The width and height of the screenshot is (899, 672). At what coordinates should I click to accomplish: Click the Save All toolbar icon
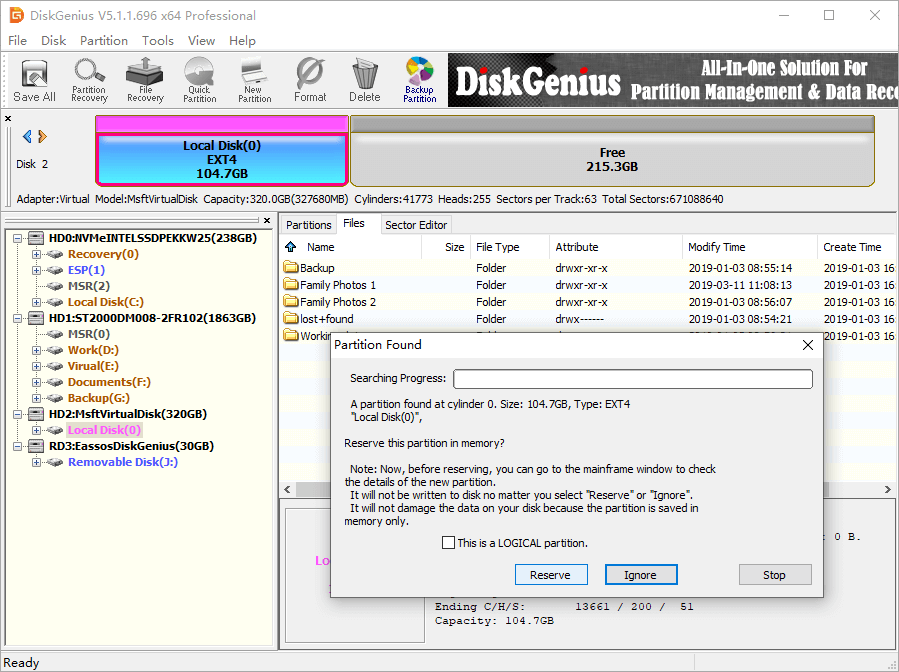coord(34,80)
